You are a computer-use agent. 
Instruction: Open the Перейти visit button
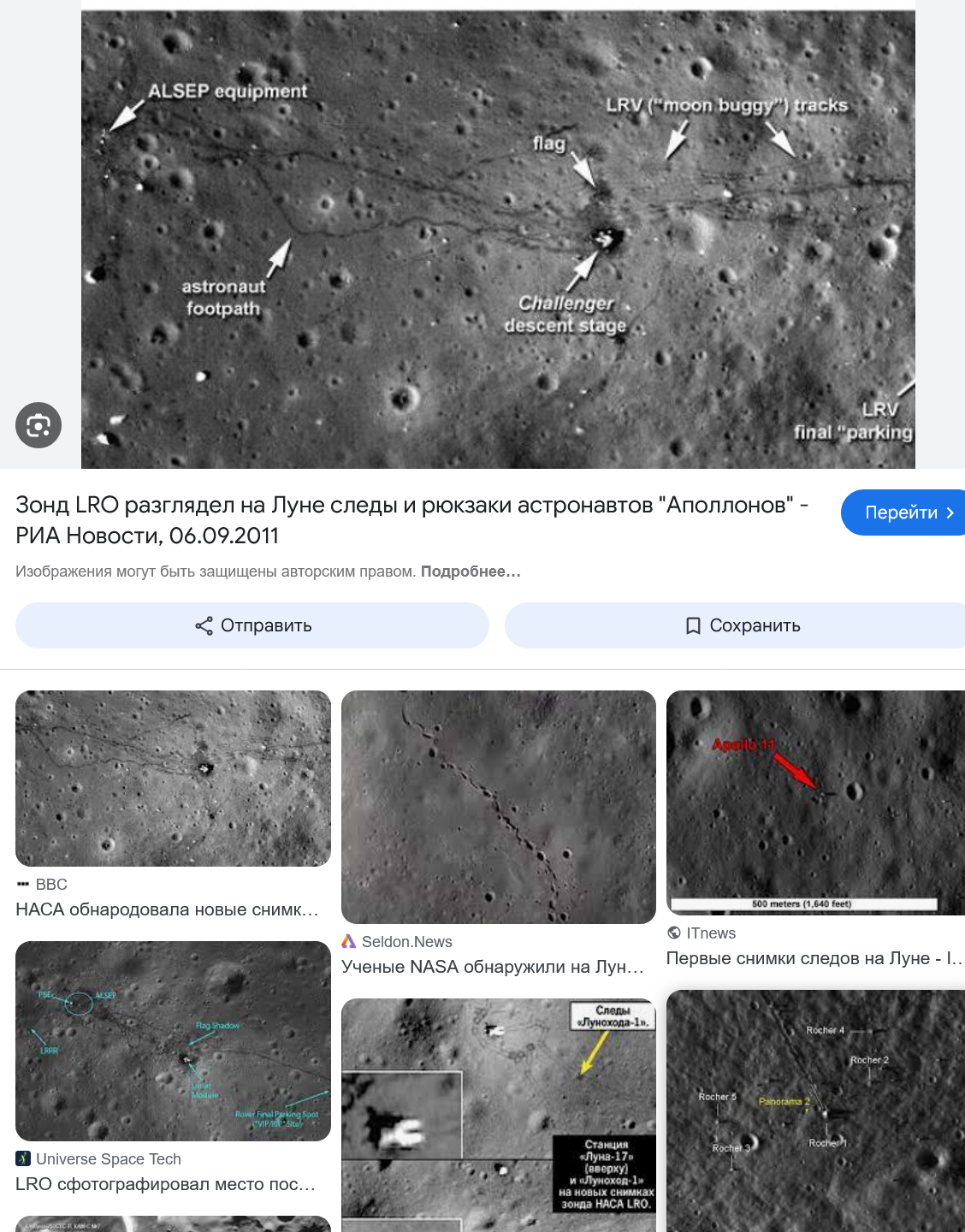(x=903, y=512)
